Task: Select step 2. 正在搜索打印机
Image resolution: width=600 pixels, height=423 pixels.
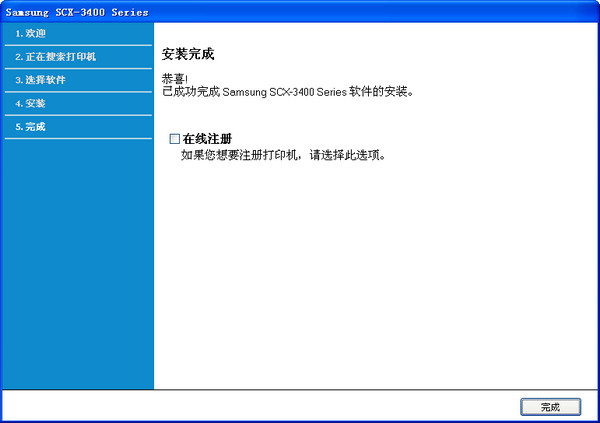Action: pos(78,57)
